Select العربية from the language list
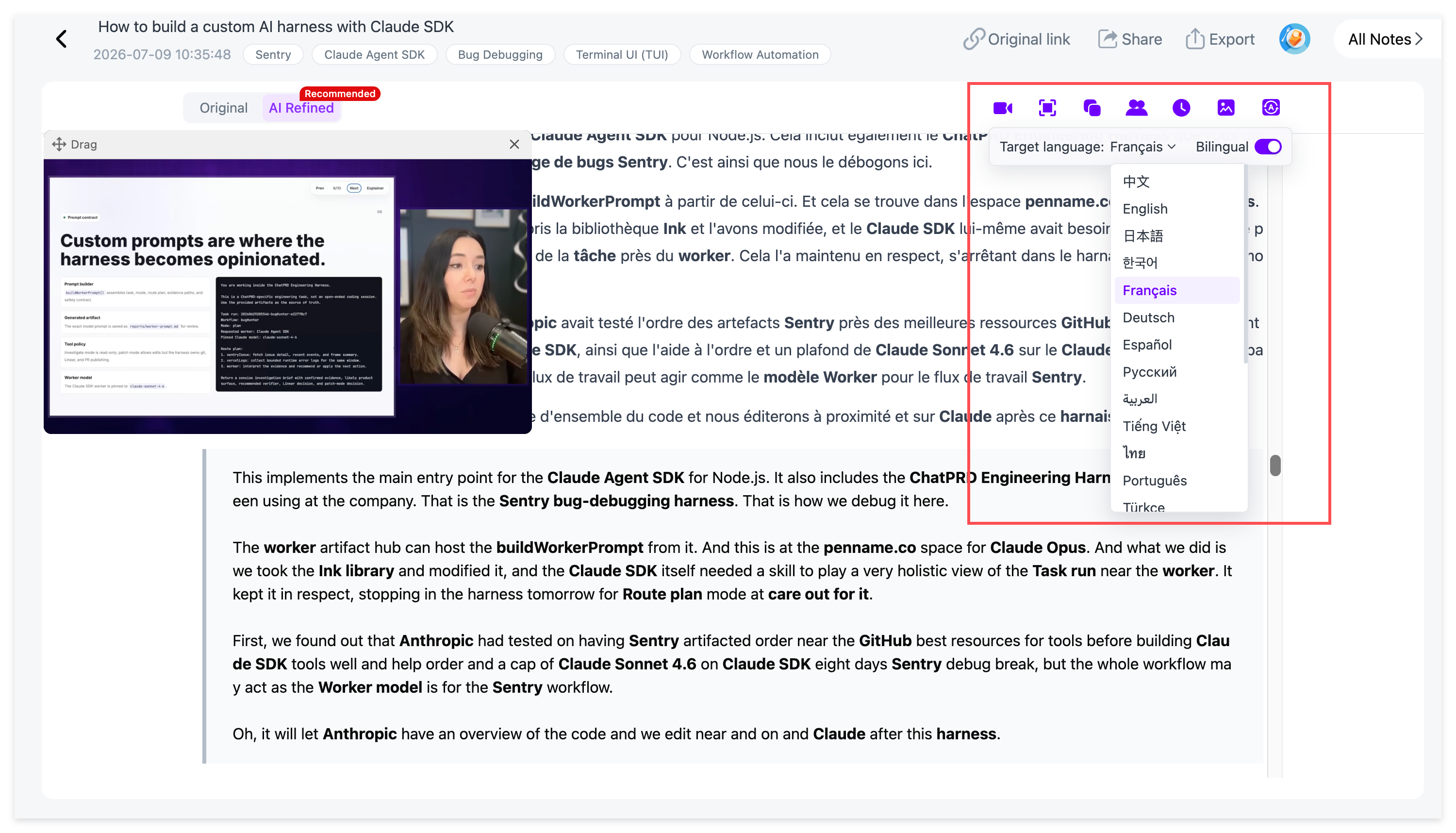Screen dimensions: 1456x833 (x=1176, y=399)
